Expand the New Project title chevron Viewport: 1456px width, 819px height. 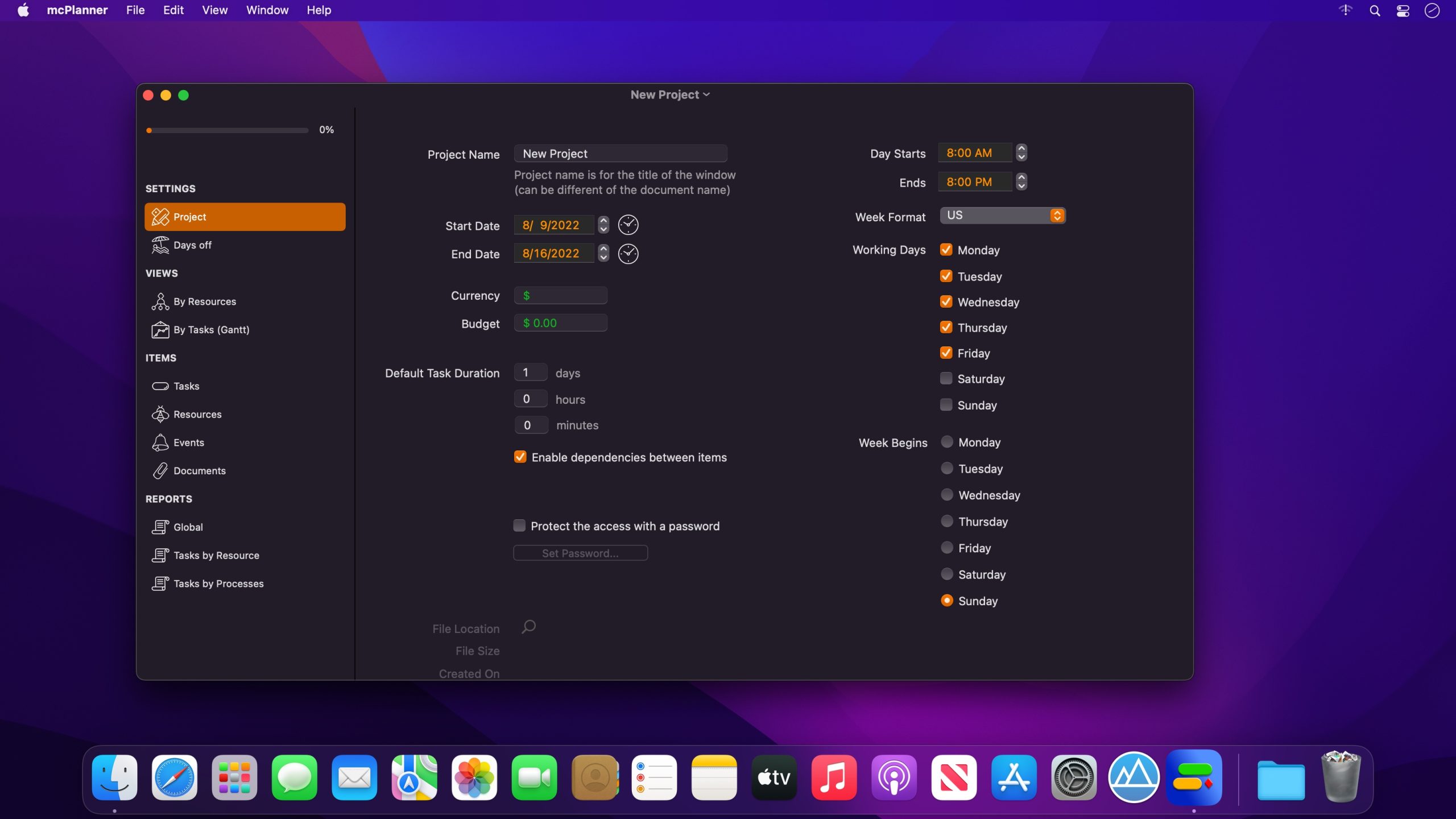[x=706, y=94]
